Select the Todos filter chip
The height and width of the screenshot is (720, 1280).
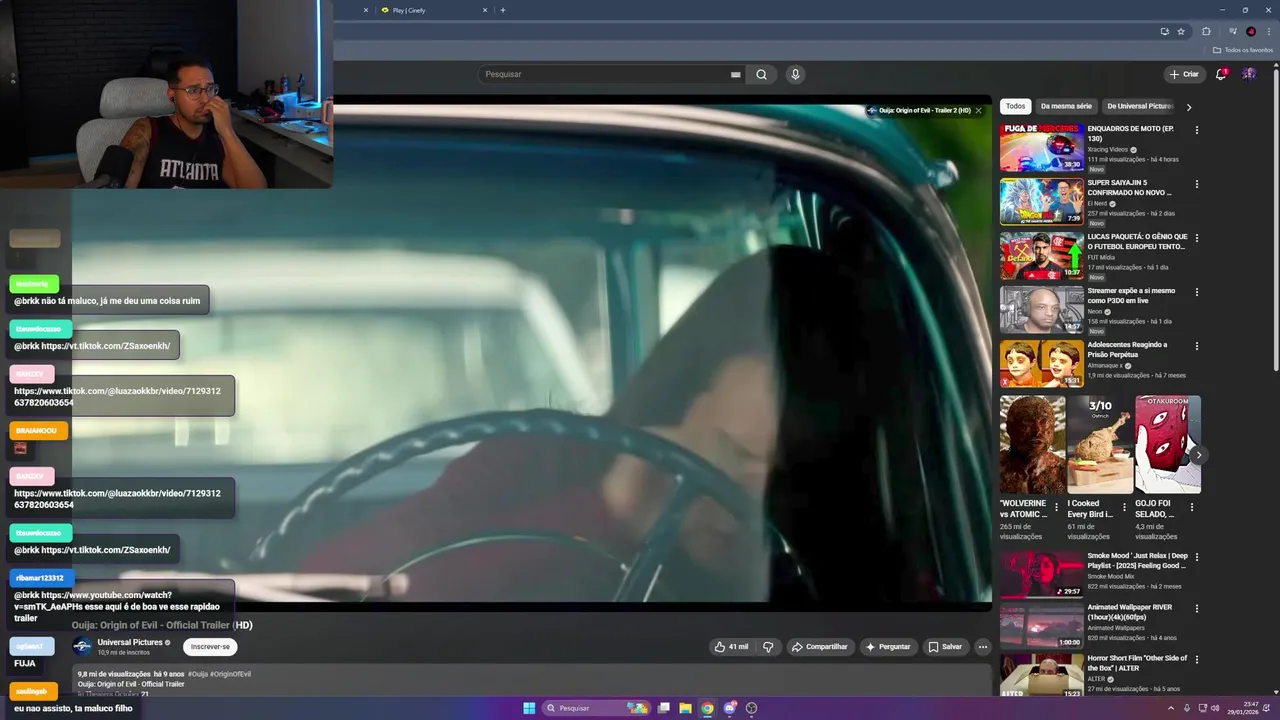point(1015,106)
